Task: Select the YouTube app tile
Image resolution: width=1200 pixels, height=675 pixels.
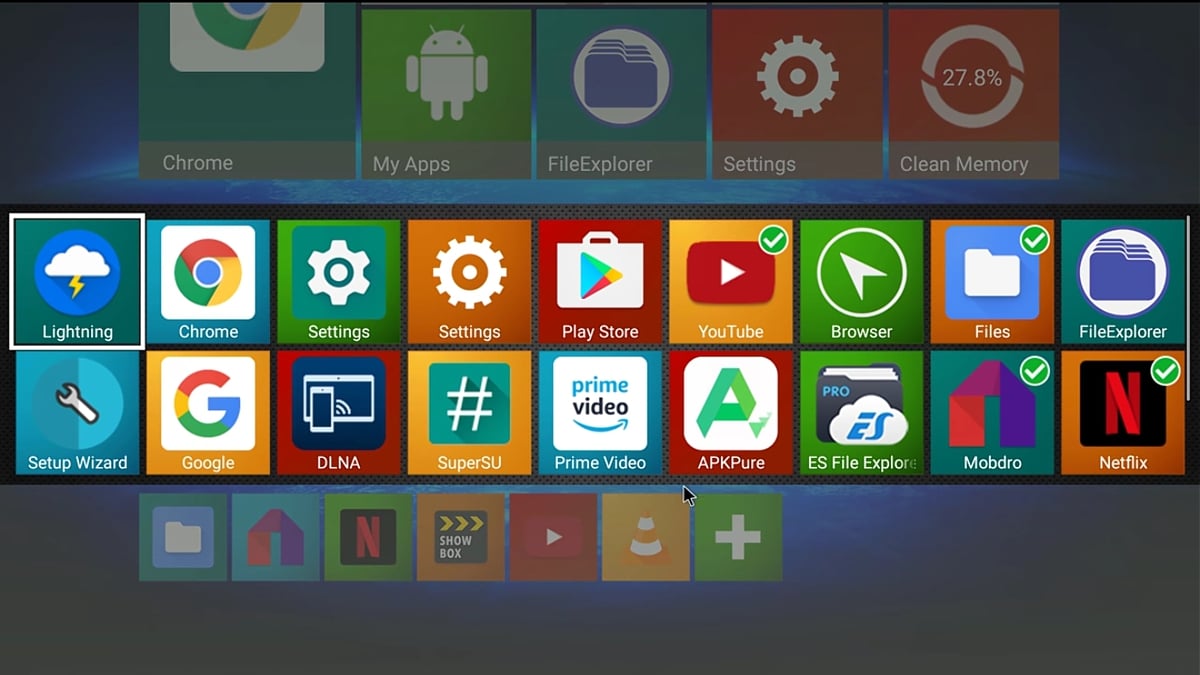Action: 731,282
